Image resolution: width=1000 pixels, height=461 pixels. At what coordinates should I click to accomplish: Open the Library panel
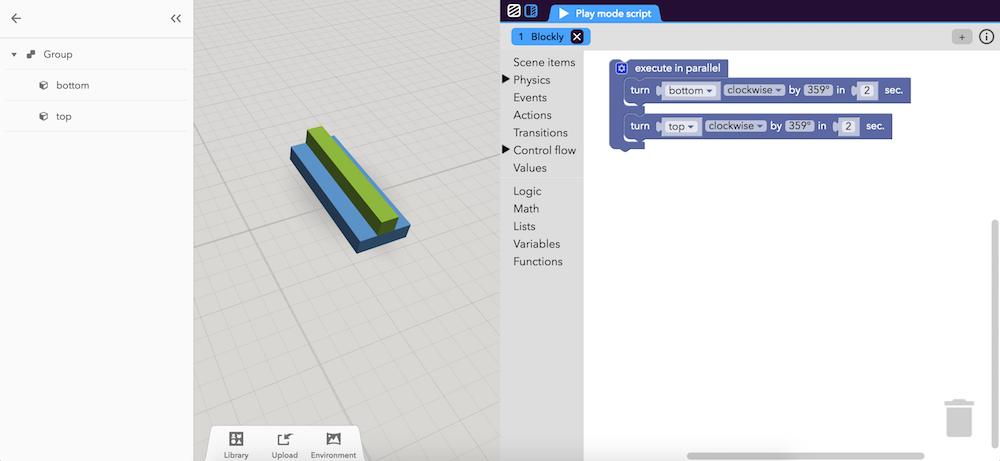[x=236, y=444]
